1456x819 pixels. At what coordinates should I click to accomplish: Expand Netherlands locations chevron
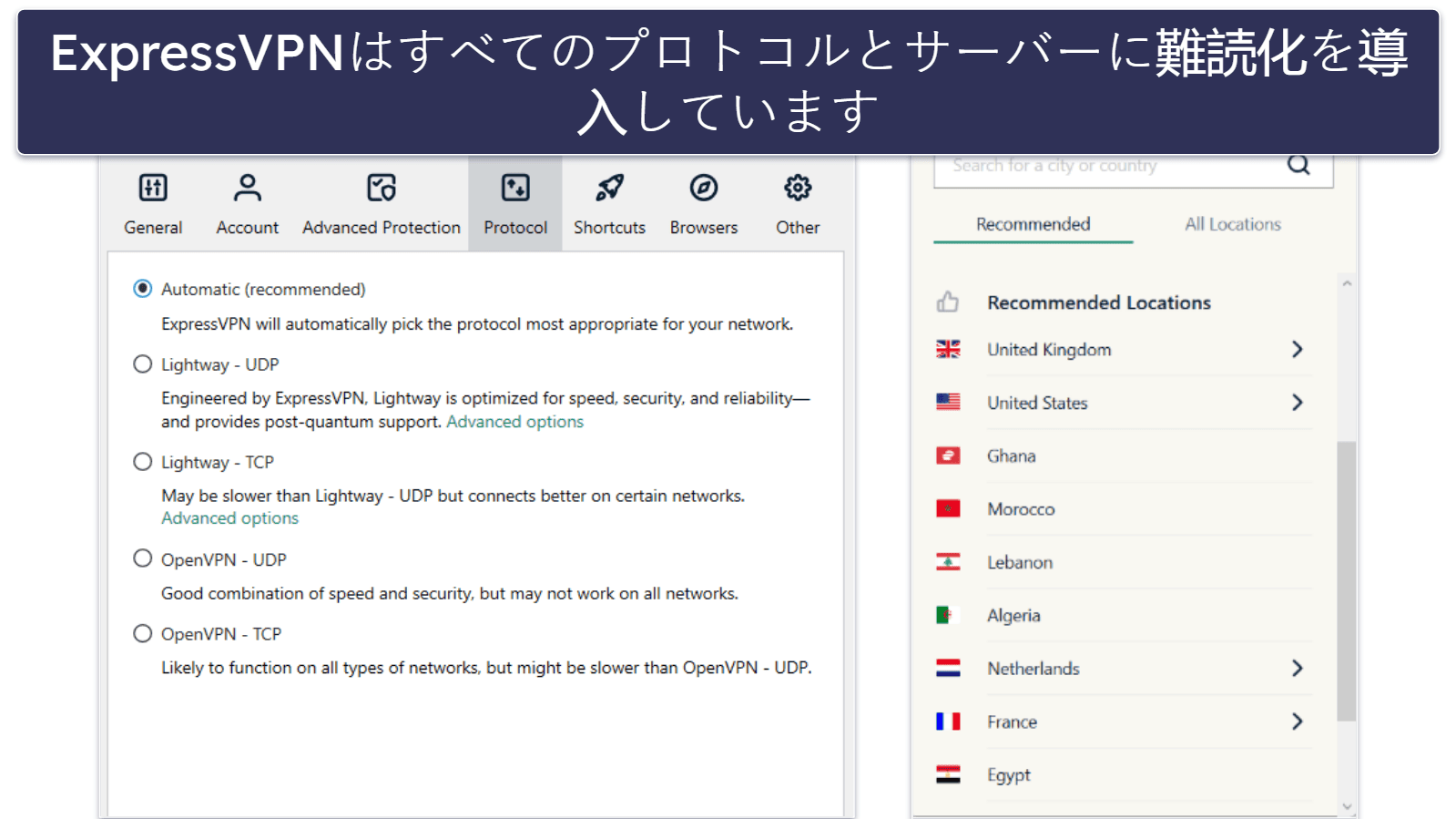tap(1298, 668)
